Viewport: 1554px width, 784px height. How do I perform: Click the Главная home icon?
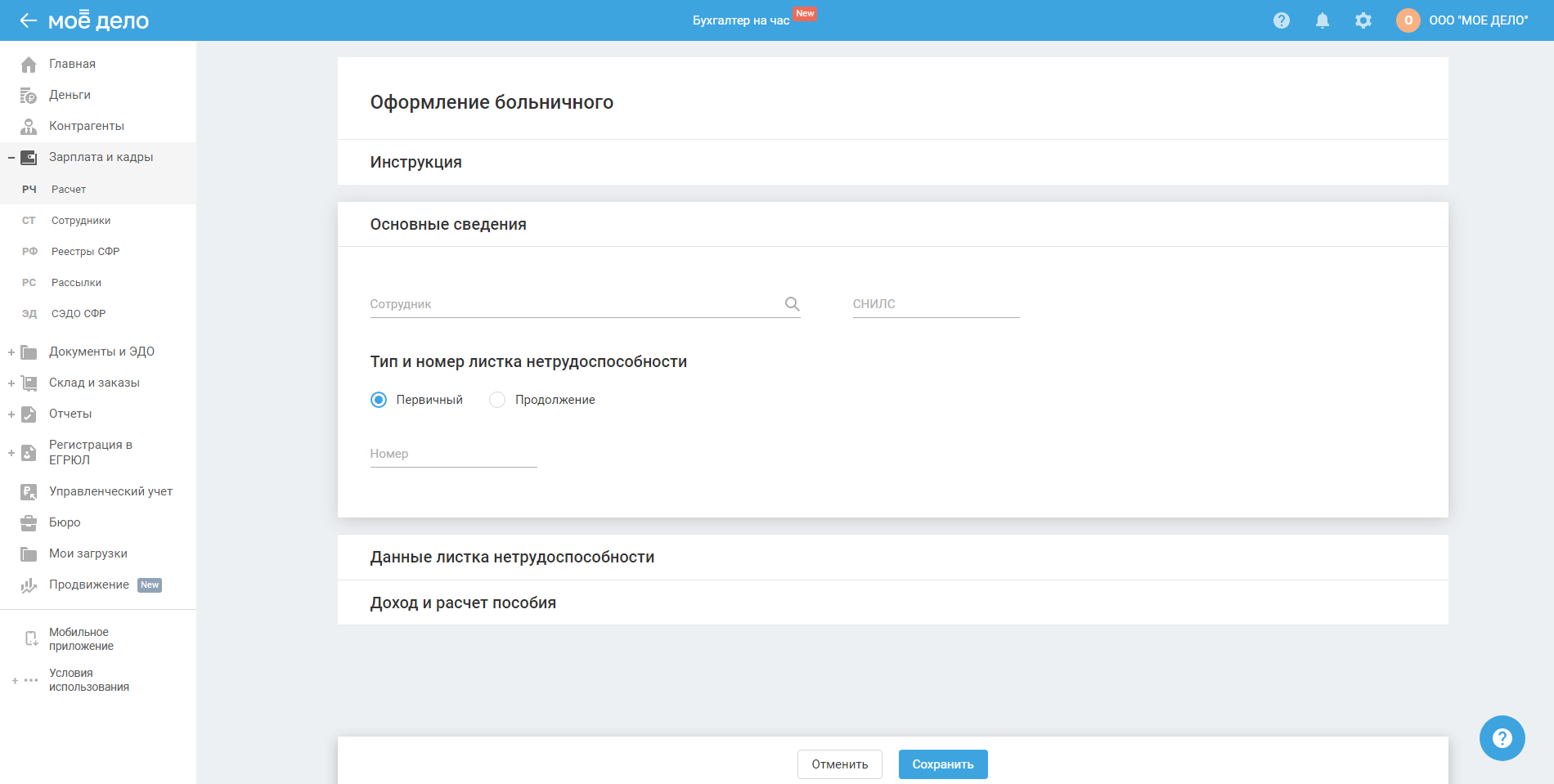click(29, 64)
